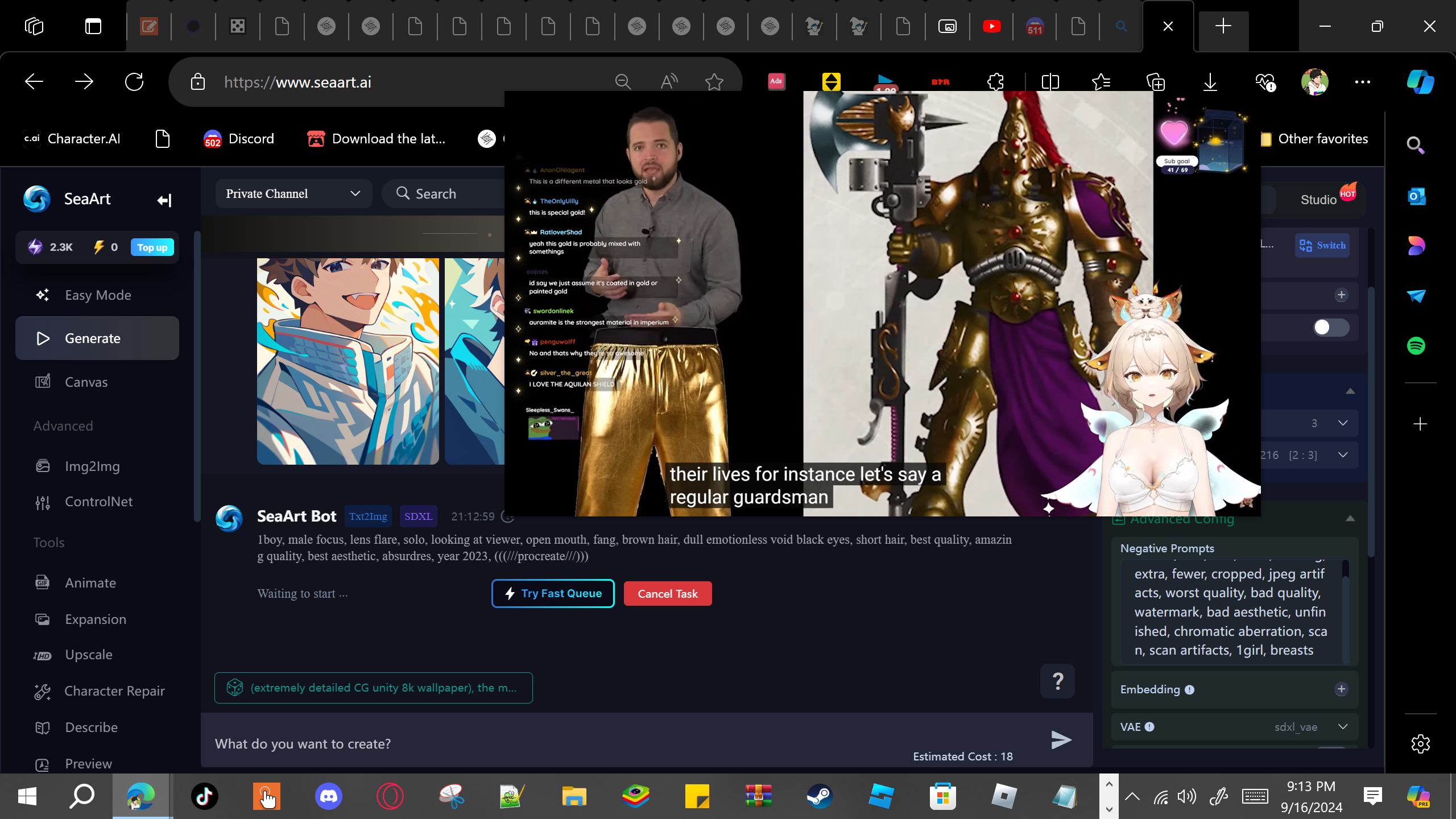Open Edge sidebar settings gear
Viewport: 1456px width, 819px height.
point(1420,744)
